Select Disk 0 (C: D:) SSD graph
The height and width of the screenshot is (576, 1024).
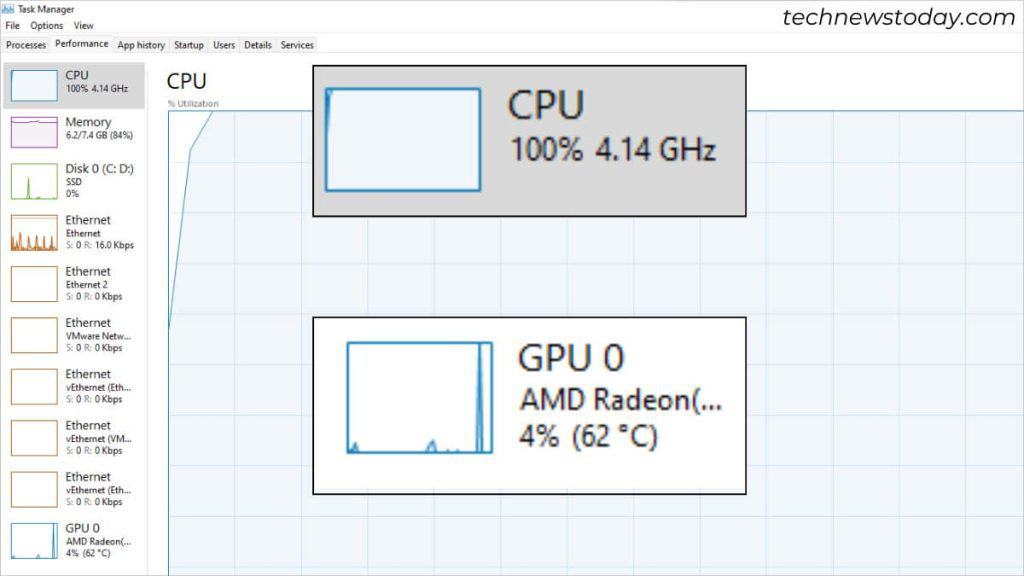pos(34,181)
